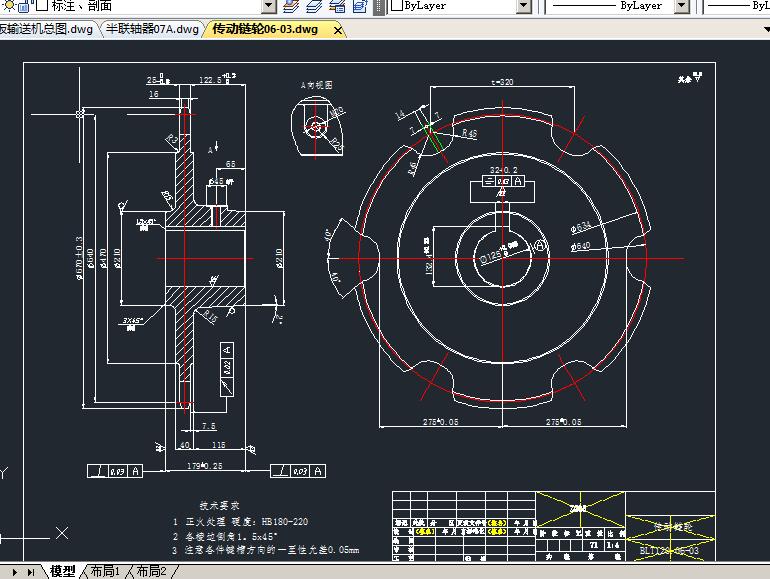
Task: Select the 32-0.2 keyway dimension
Action: (x=503, y=170)
